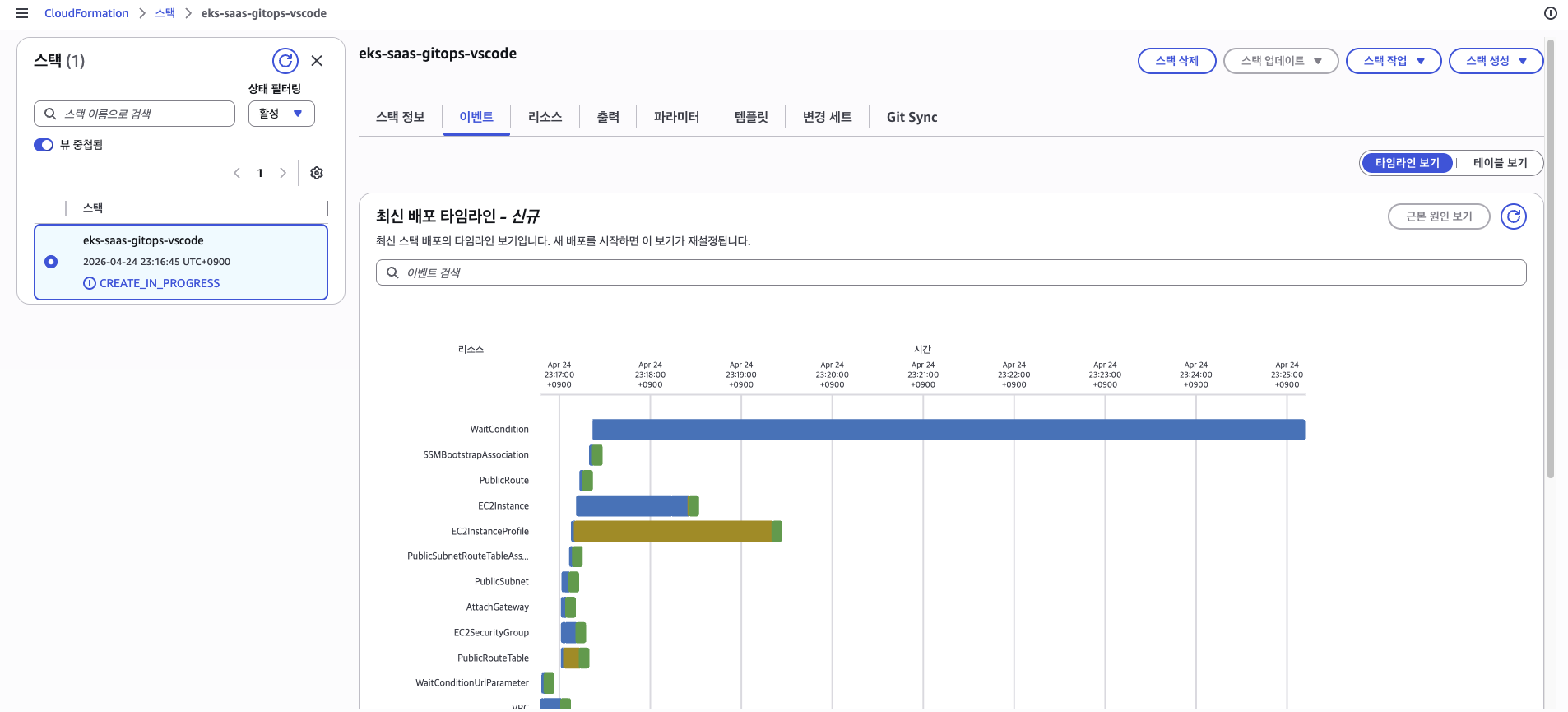Open stack list preferences gear

tap(317, 173)
